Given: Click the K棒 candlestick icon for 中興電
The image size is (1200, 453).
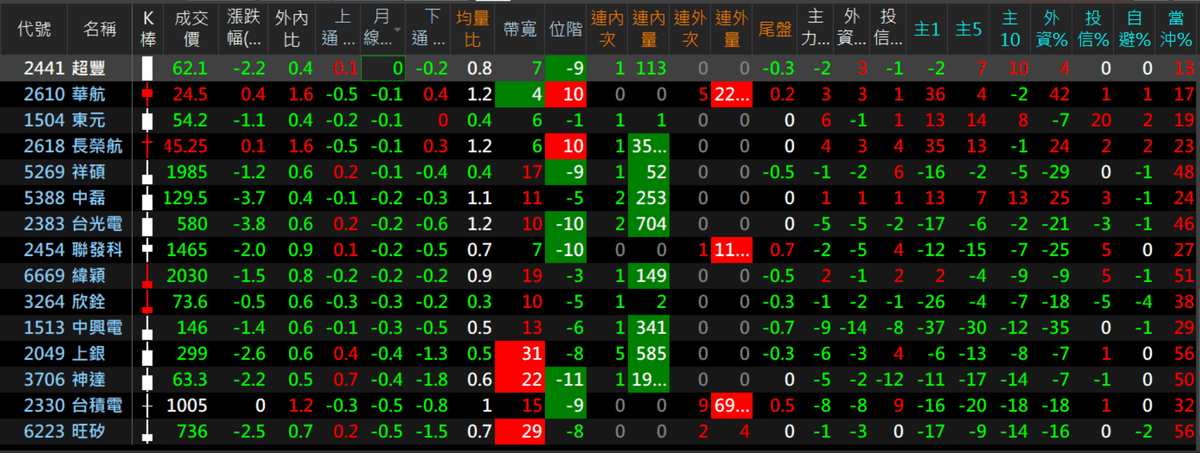Looking at the screenshot, I should pos(148,327).
